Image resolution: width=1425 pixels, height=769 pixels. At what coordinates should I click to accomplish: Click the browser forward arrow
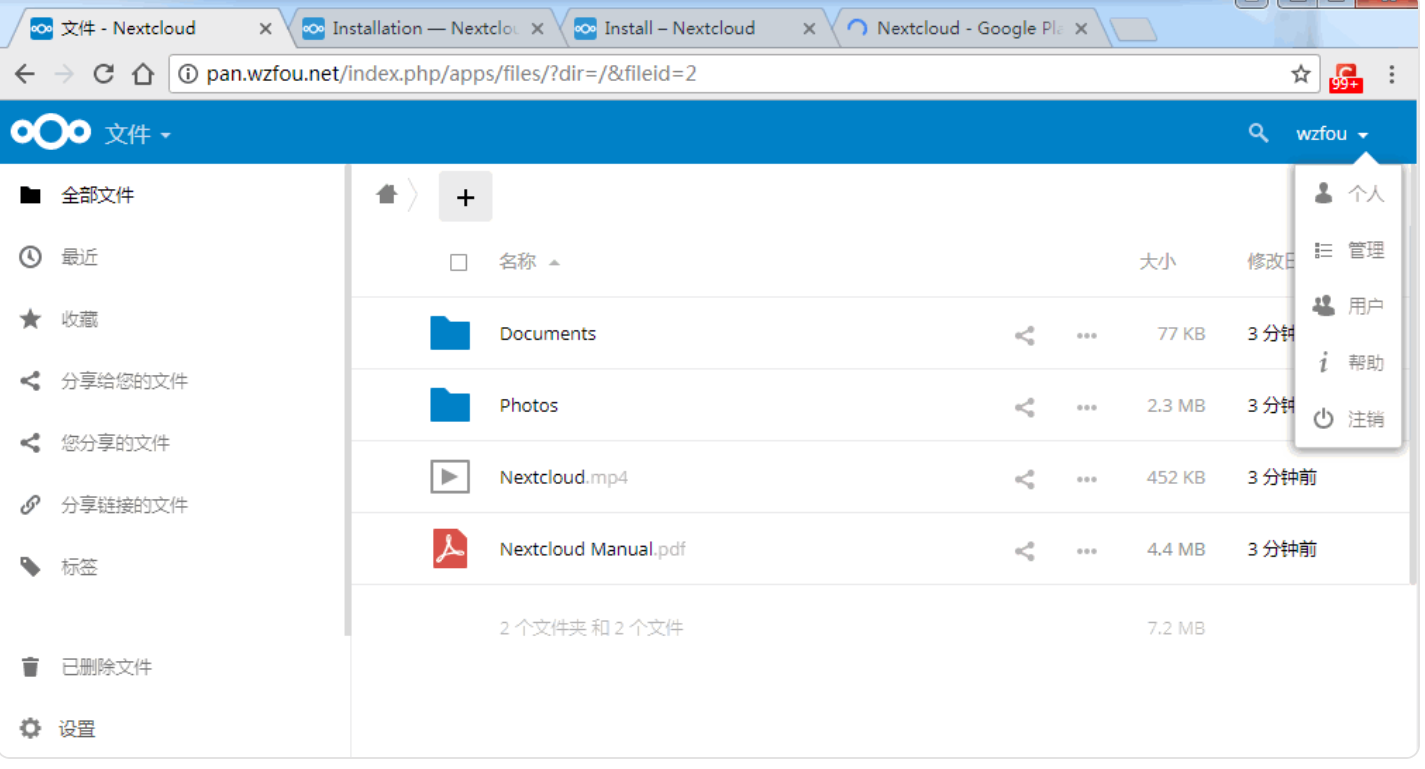tap(64, 74)
